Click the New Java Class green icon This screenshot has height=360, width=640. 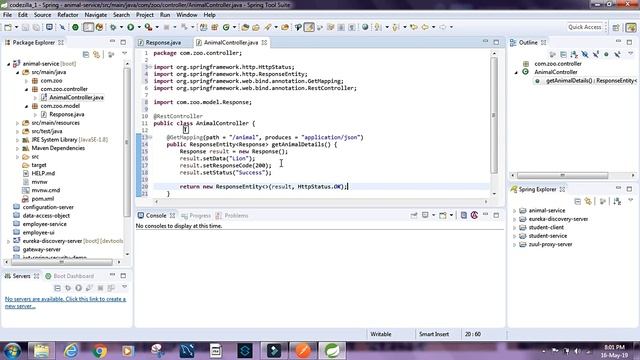tap(226, 27)
